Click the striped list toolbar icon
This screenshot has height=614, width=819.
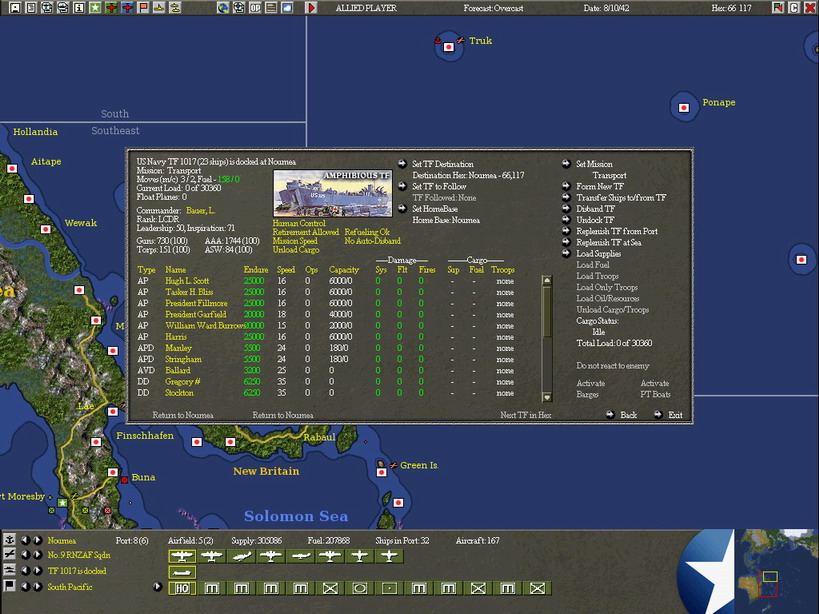coord(271,8)
